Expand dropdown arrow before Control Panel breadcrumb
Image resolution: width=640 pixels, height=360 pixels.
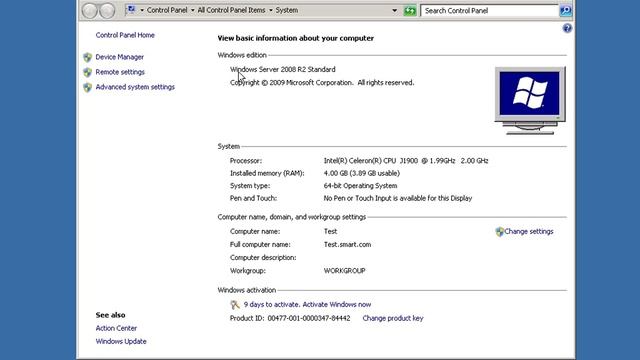142,10
